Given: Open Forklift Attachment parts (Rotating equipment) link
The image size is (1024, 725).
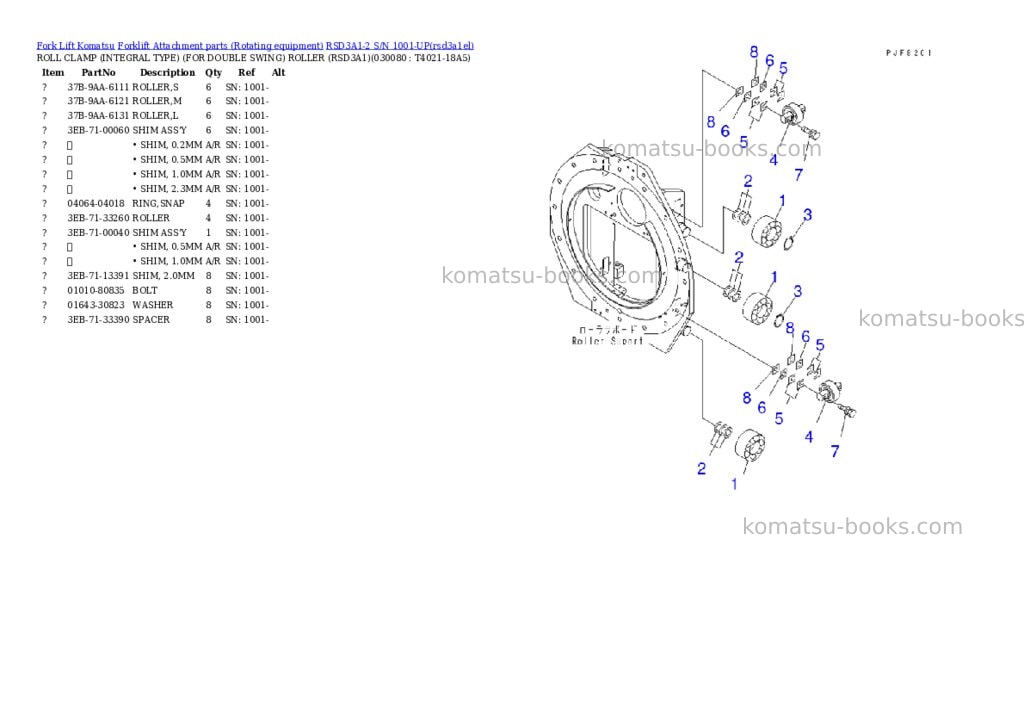Looking at the screenshot, I should (221, 46).
